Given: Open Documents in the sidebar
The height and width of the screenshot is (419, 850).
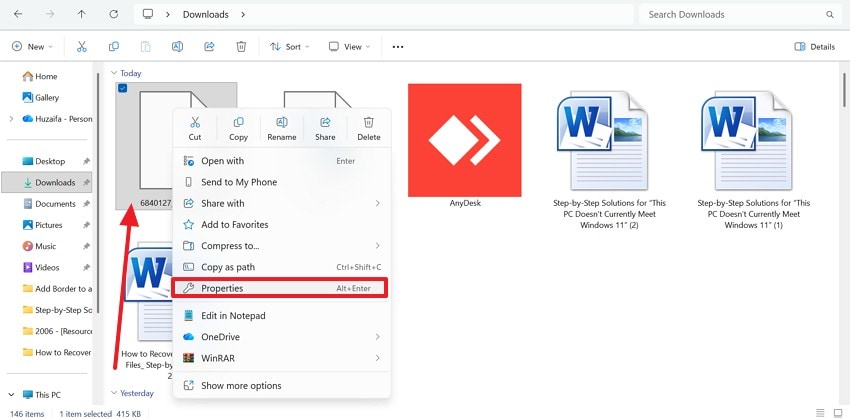Looking at the screenshot, I should [x=47, y=204].
